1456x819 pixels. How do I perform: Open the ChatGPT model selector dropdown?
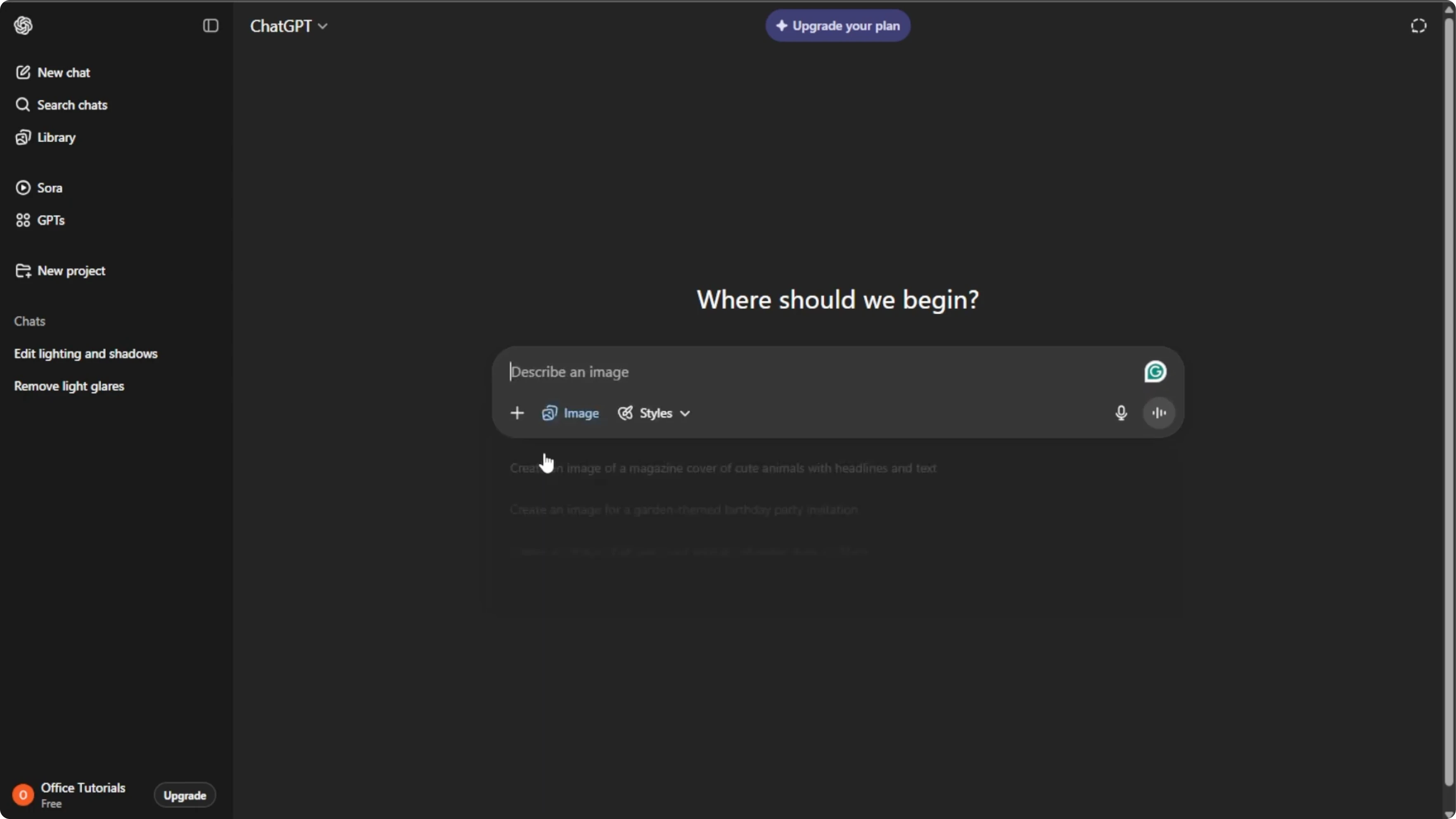click(289, 26)
